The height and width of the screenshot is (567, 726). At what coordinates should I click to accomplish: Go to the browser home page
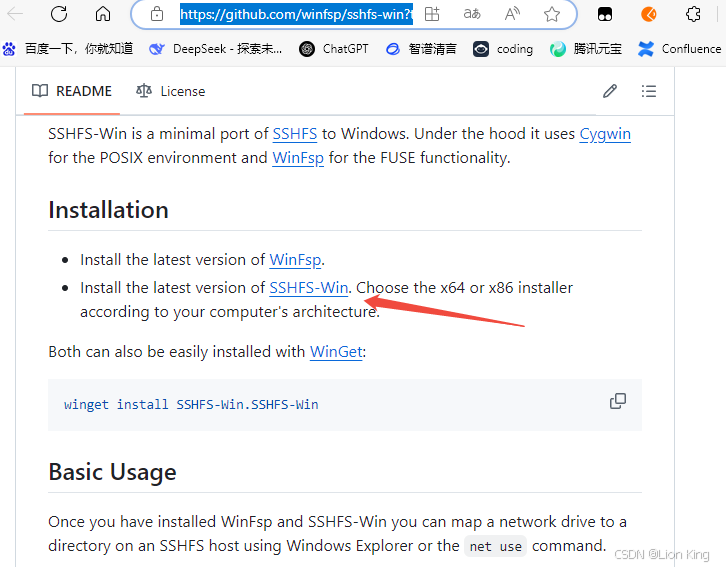click(x=103, y=14)
